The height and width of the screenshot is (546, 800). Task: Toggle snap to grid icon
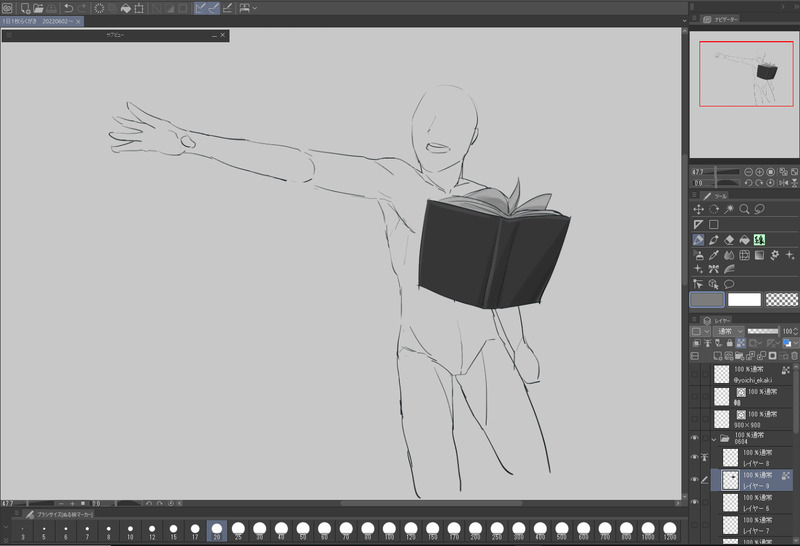click(x=228, y=8)
